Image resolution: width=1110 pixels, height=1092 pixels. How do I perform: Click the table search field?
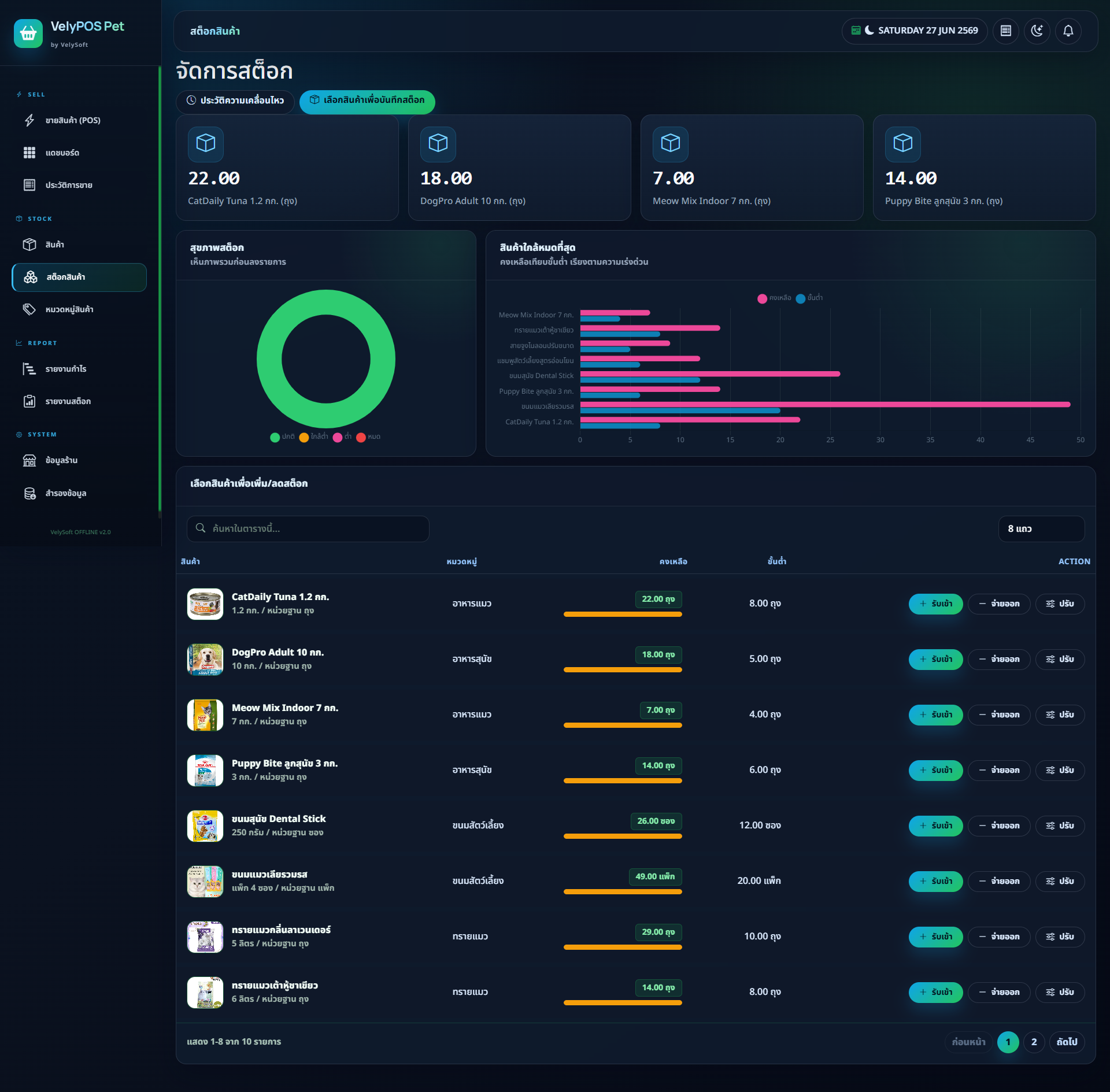click(308, 529)
